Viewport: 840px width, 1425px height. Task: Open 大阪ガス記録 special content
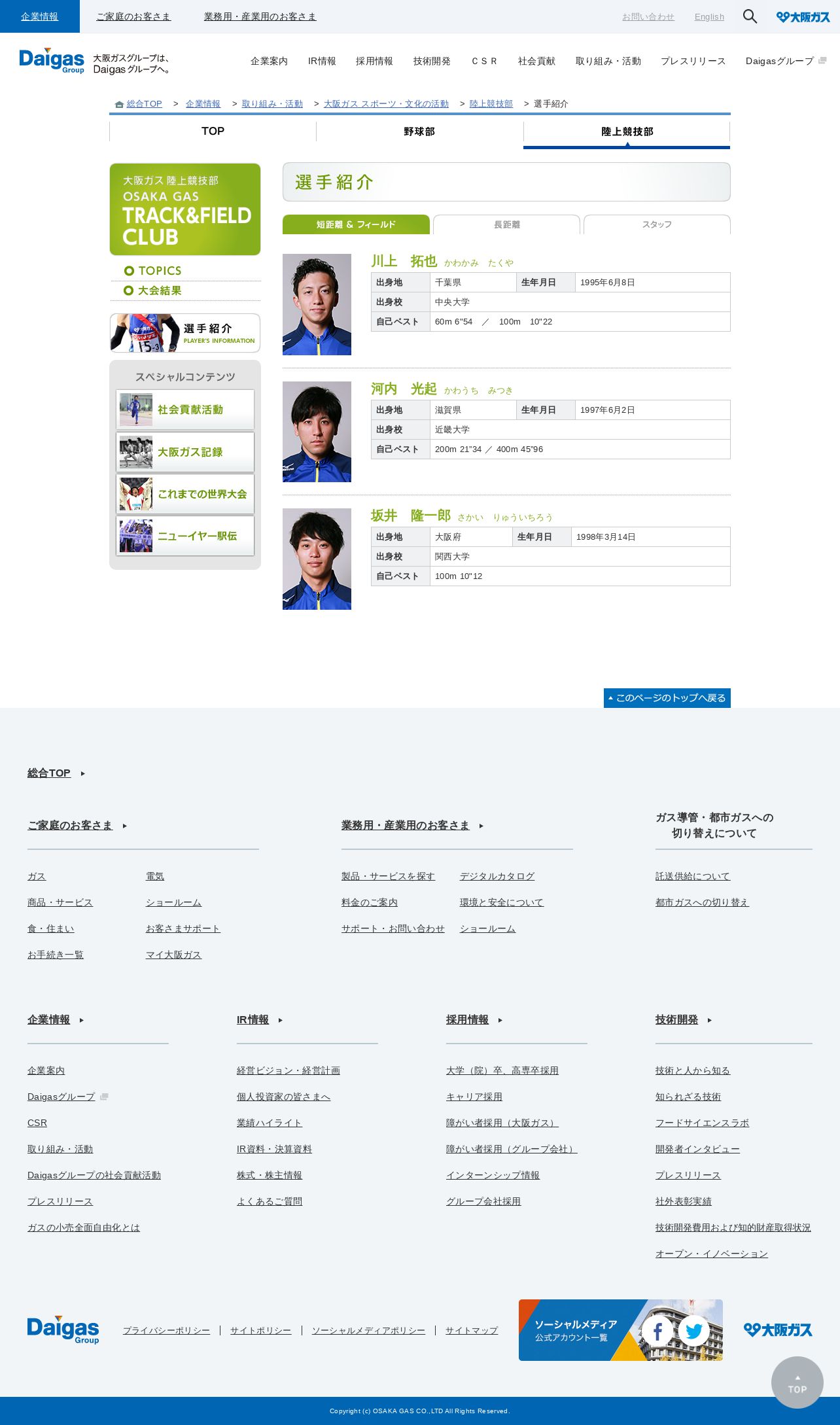[x=185, y=452]
